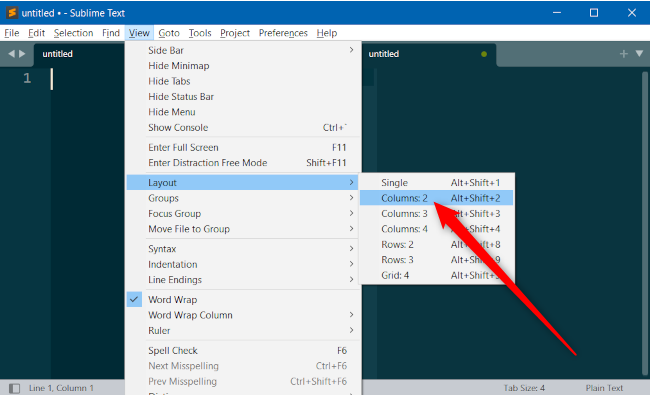Click Plain Text syntax selector in status bar
Viewport: 650px width, 396px height.
(x=604, y=388)
